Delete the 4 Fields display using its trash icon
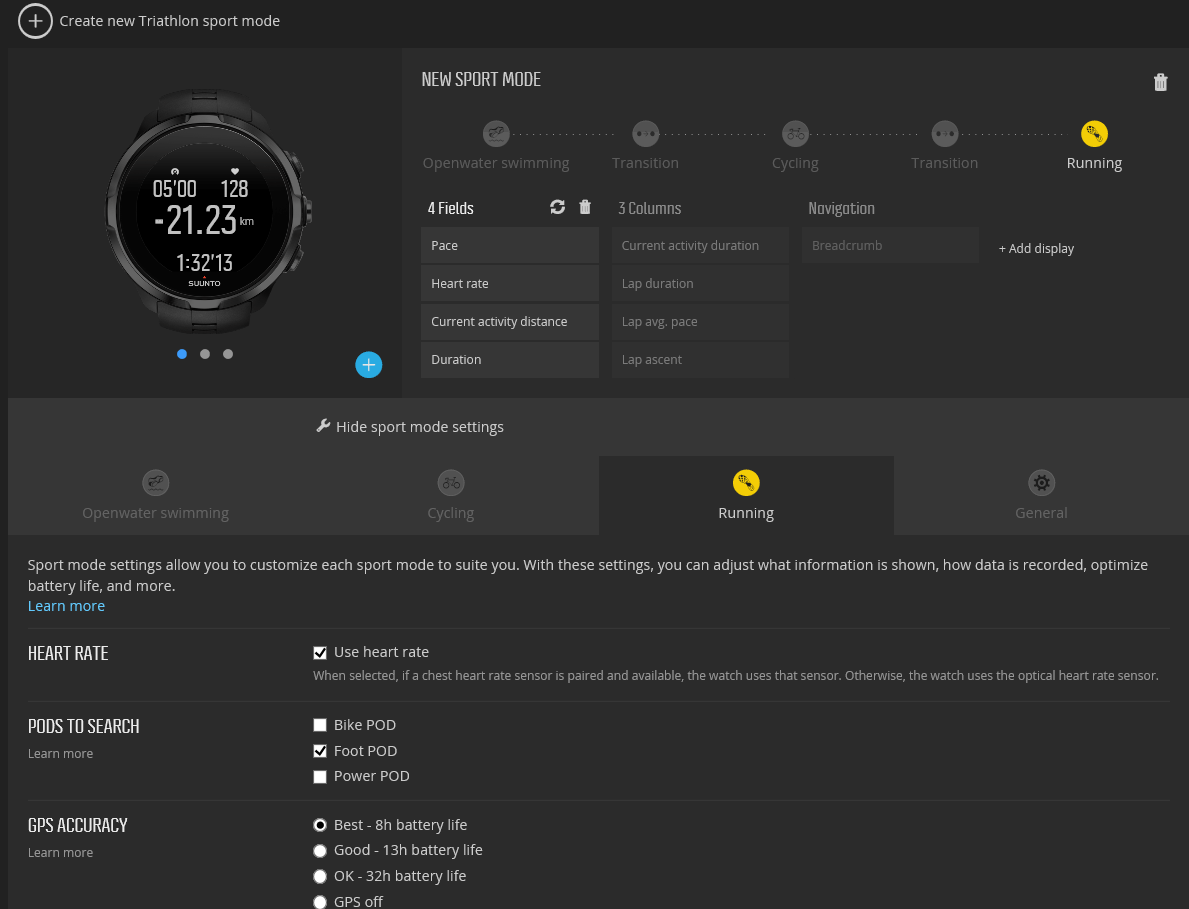1189x909 pixels. [x=585, y=207]
